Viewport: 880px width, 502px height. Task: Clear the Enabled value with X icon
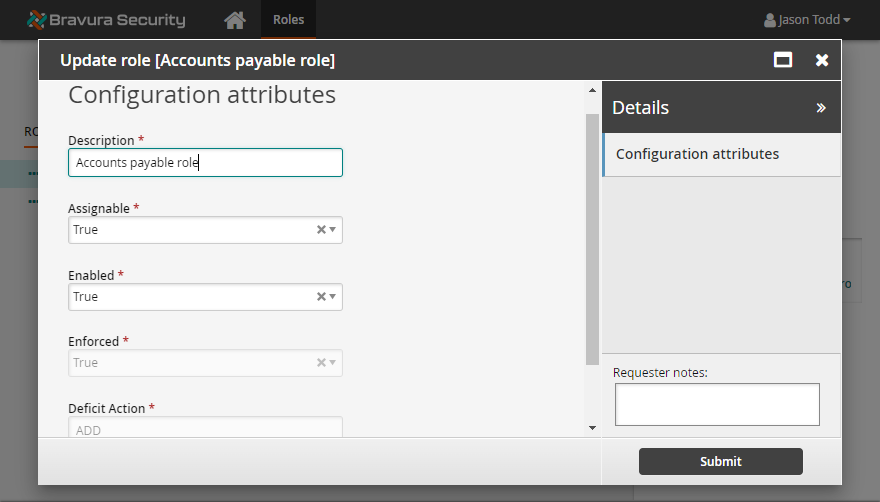(321, 297)
